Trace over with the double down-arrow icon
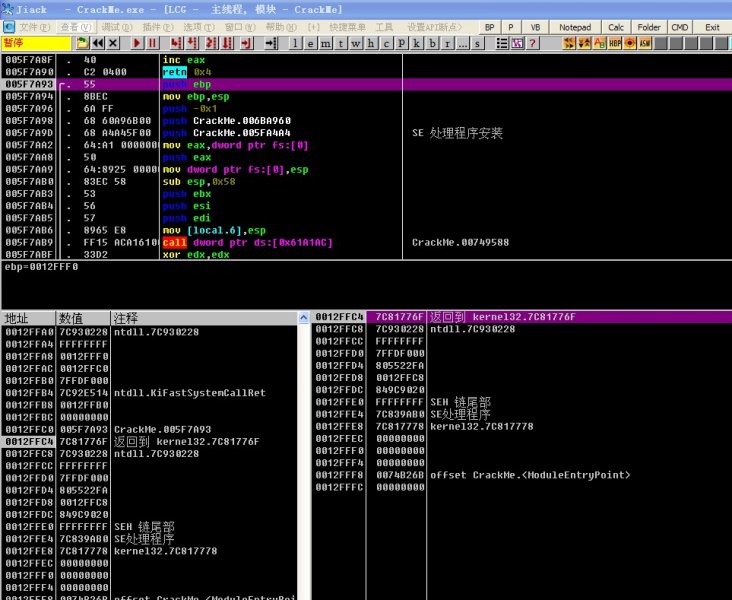Viewport: 732px width, 600px height. pyautogui.click(x=227, y=43)
